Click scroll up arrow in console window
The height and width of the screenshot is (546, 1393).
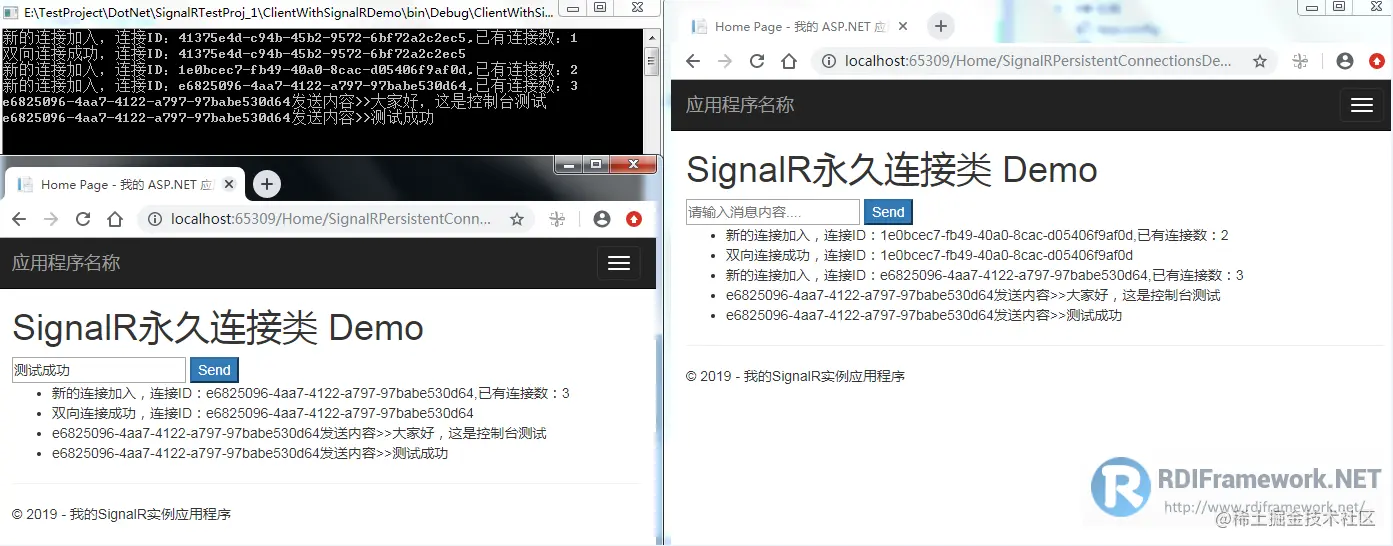[x=651, y=38]
